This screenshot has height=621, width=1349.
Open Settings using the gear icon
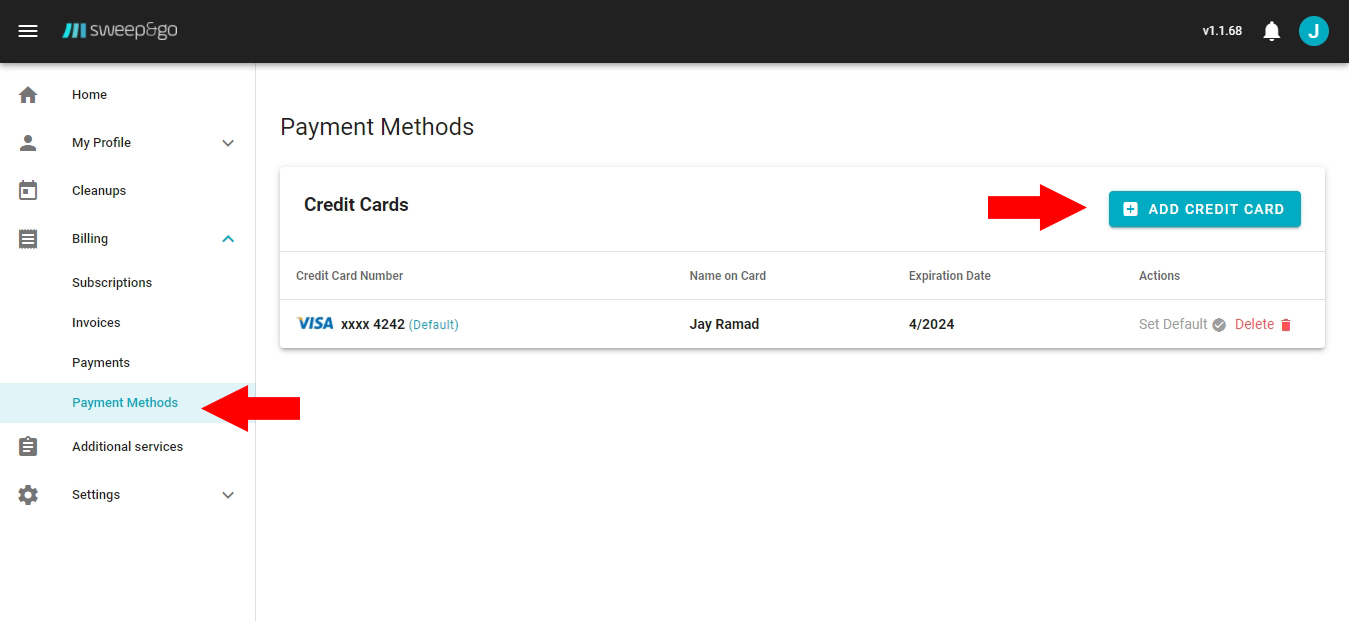tap(29, 494)
